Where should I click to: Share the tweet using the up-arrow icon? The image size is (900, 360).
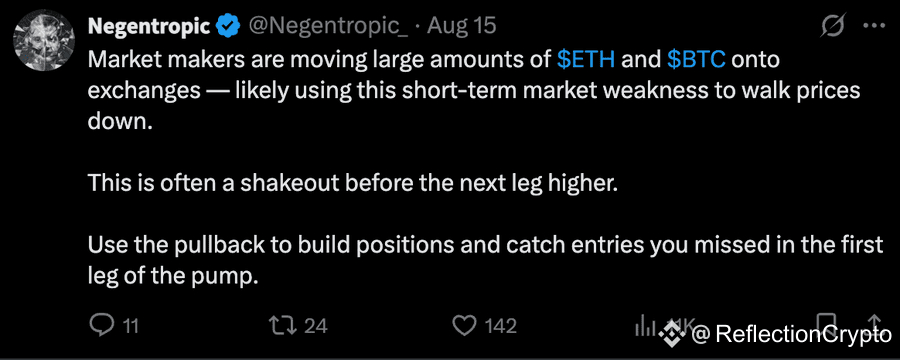click(874, 323)
